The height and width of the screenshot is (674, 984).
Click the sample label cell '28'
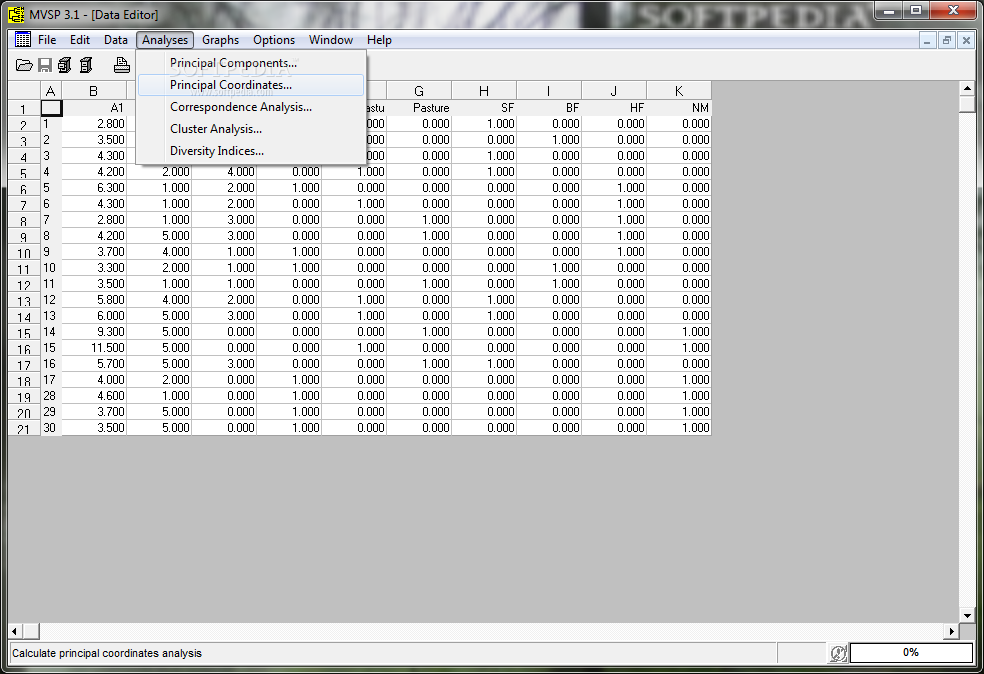tap(51, 395)
